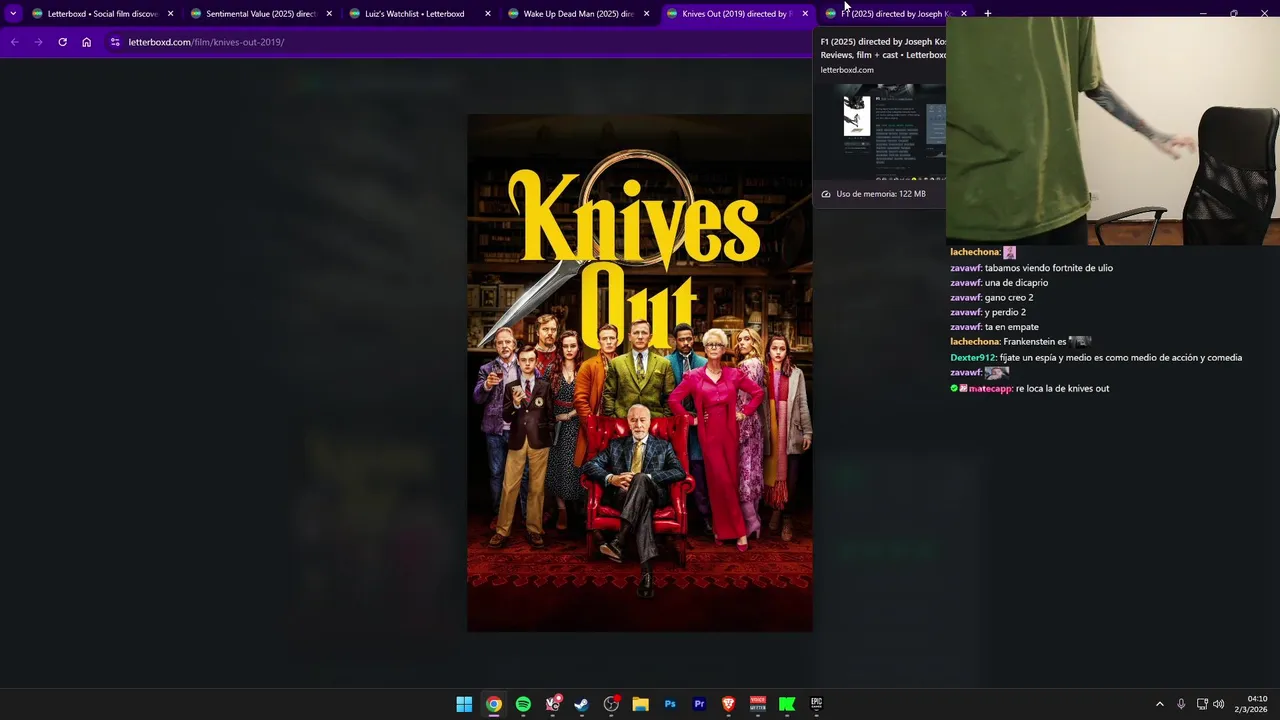Viewport: 1280px width, 720px height.
Task: Open OBS Studio from the taskbar
Action: pyautogui.click(x=611, y=704)
